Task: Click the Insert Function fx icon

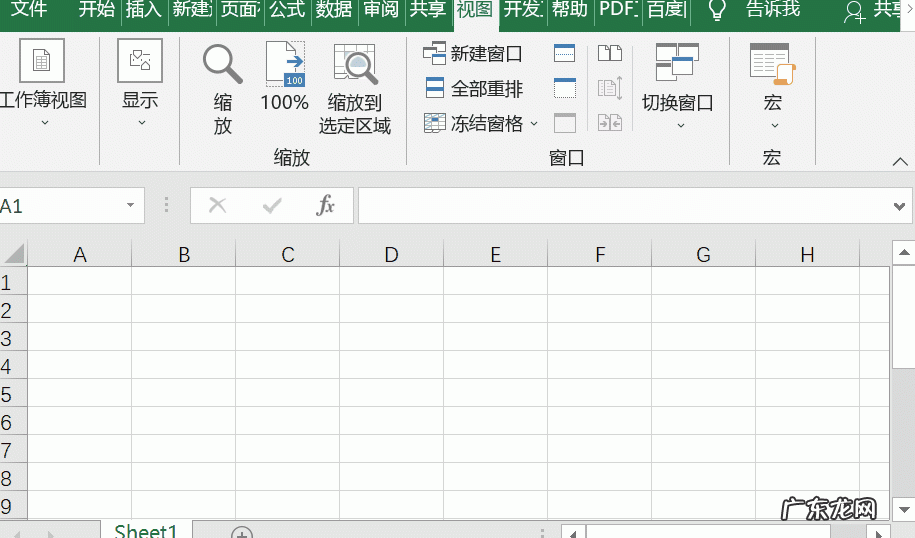Action: [x=325, y=206]
